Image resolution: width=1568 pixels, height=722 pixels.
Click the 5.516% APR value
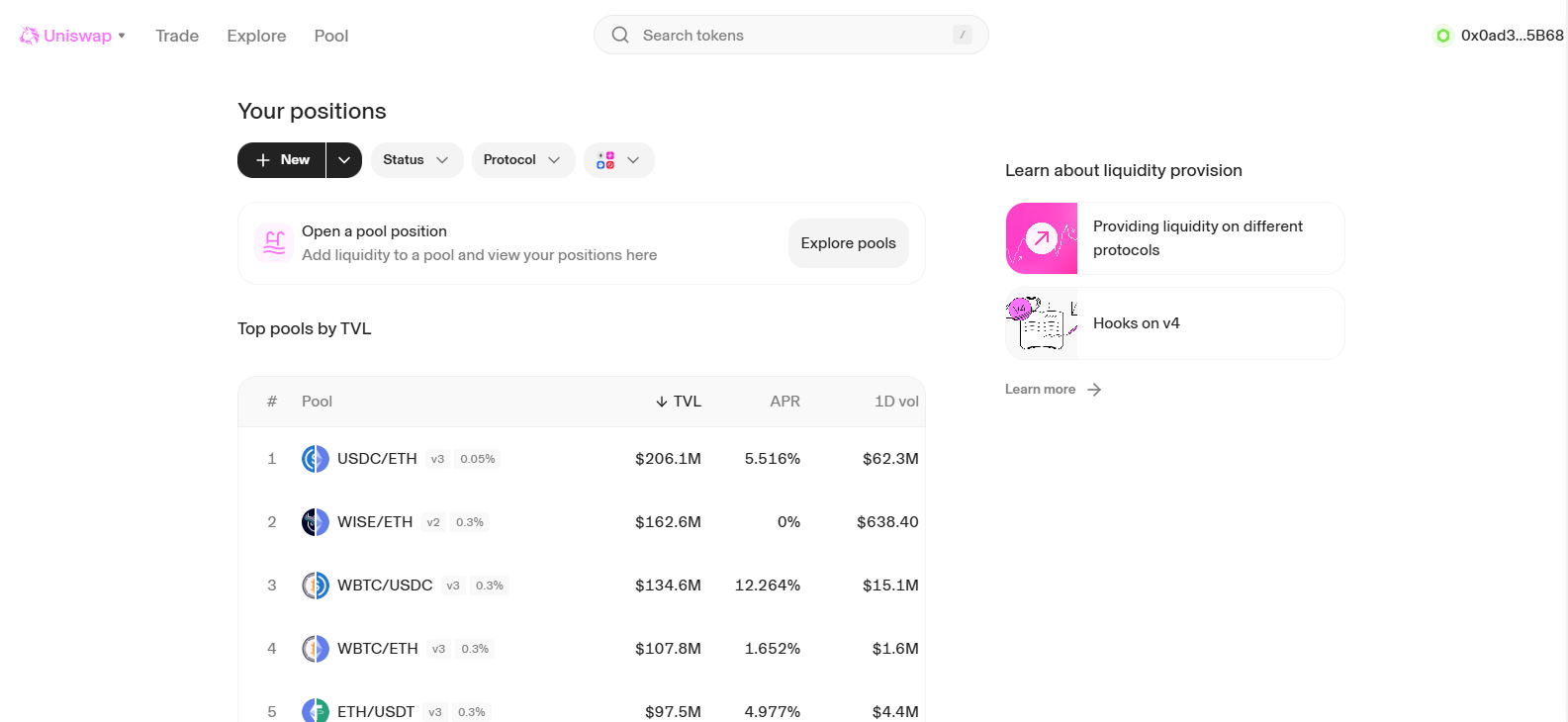773,459
